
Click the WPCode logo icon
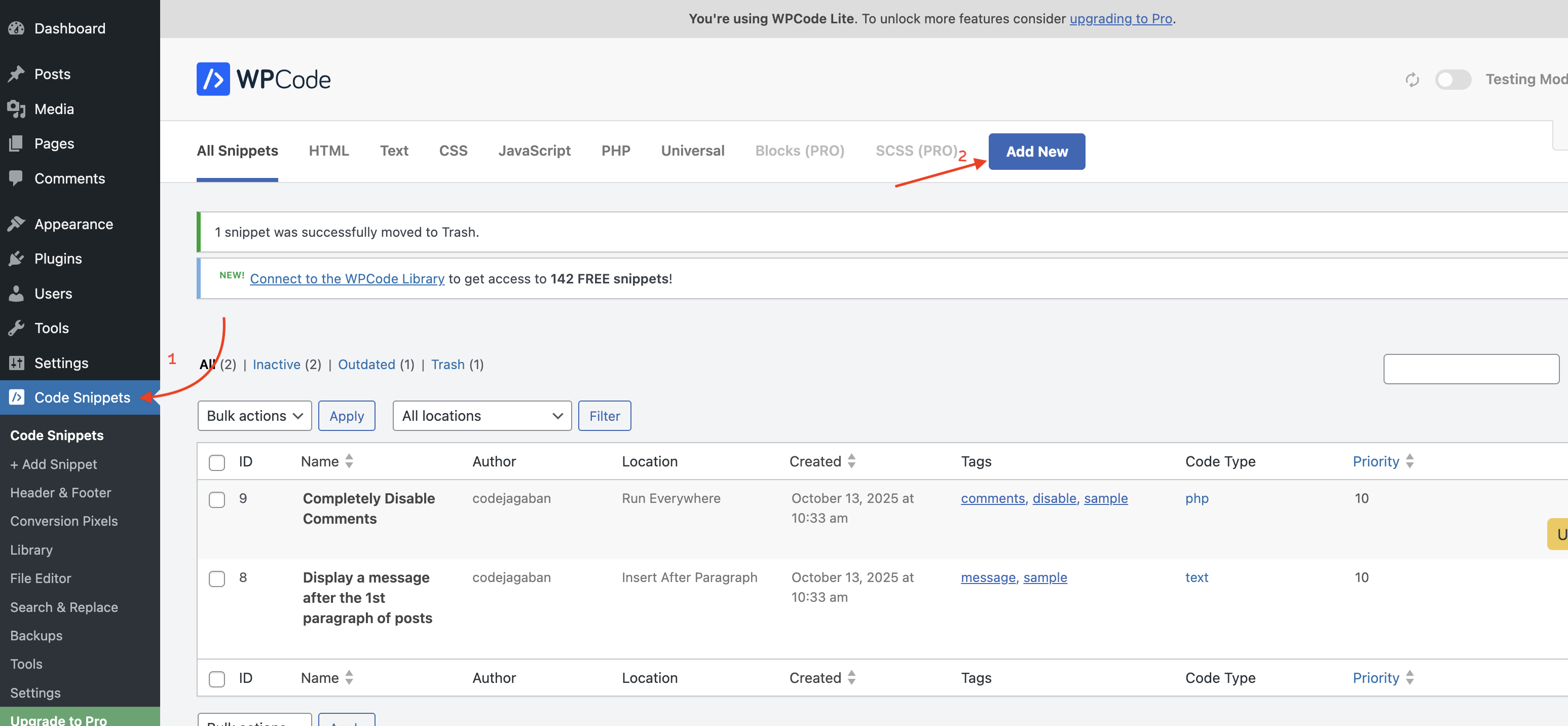click(x=213, y=79)
